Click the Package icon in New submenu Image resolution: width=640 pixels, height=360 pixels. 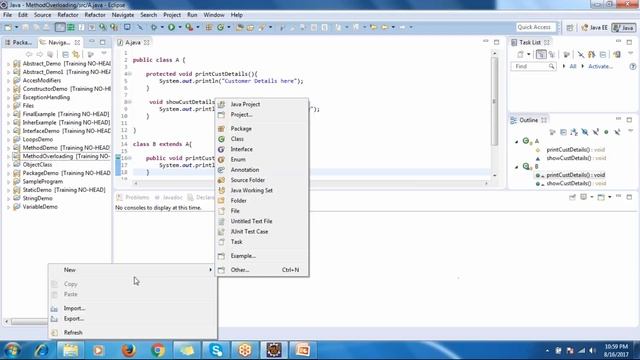tap(221, 129)
